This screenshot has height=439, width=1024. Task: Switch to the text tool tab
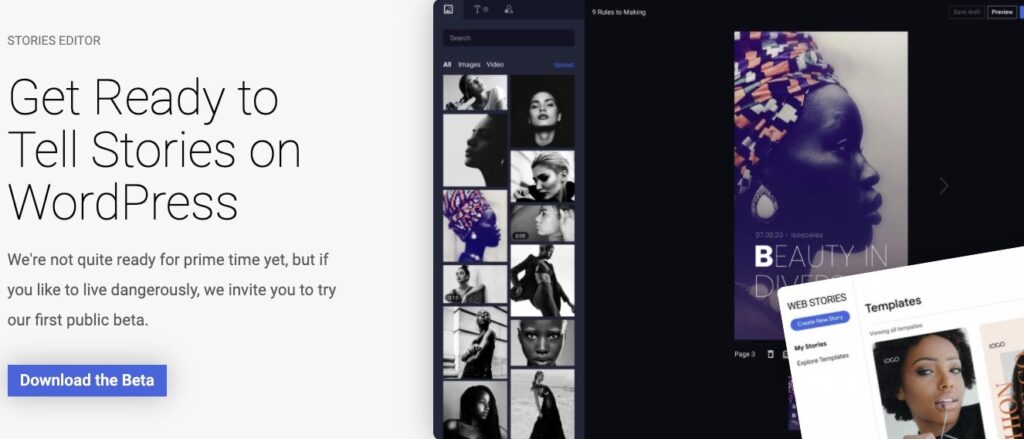[480, 9]
